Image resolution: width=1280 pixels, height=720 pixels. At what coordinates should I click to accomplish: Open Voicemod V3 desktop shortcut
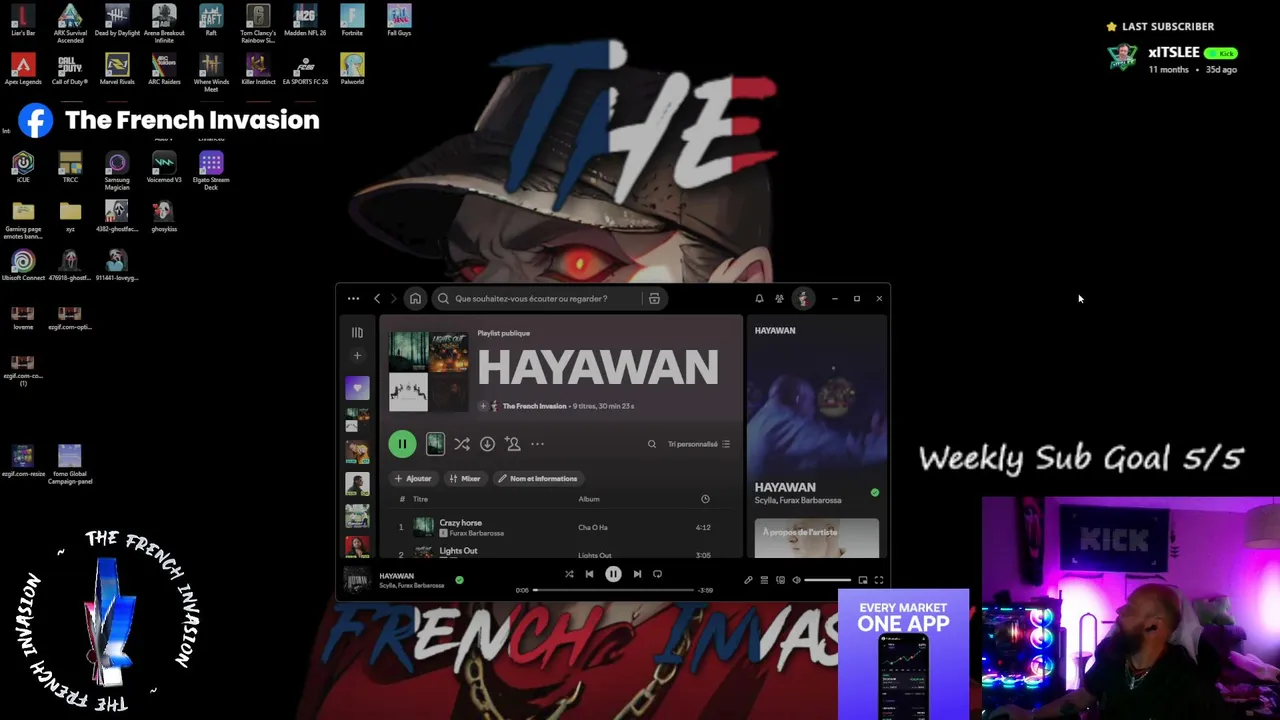click(x=164, y=167)
